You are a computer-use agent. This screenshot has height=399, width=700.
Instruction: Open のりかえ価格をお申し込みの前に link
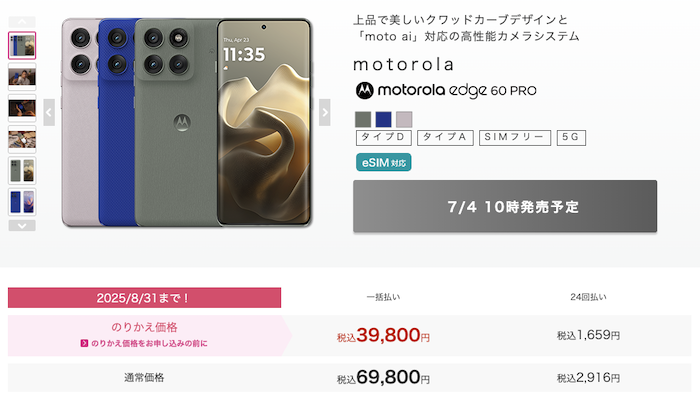tap(149, 343)
